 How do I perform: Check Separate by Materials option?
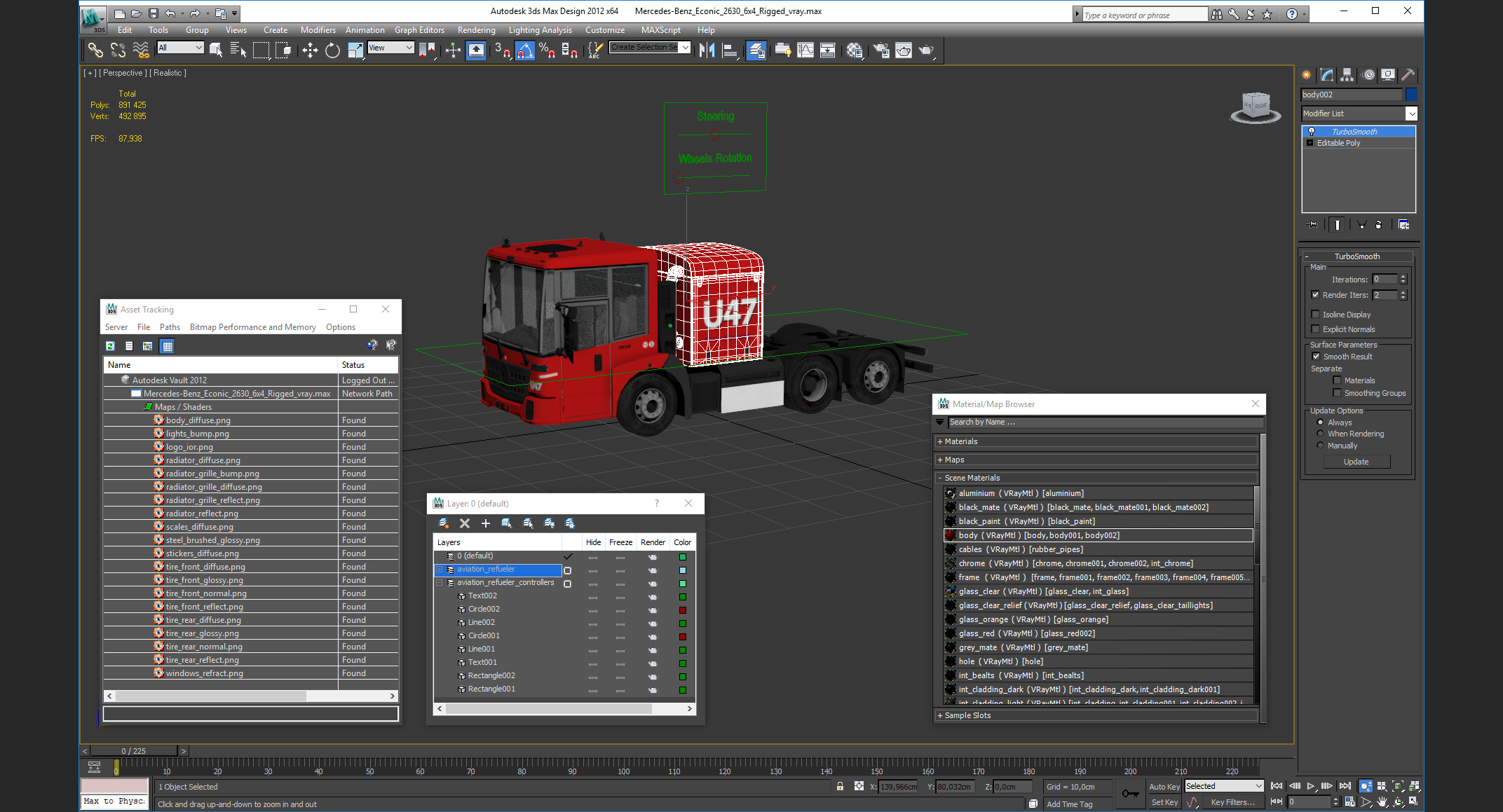pos(1337,380)
